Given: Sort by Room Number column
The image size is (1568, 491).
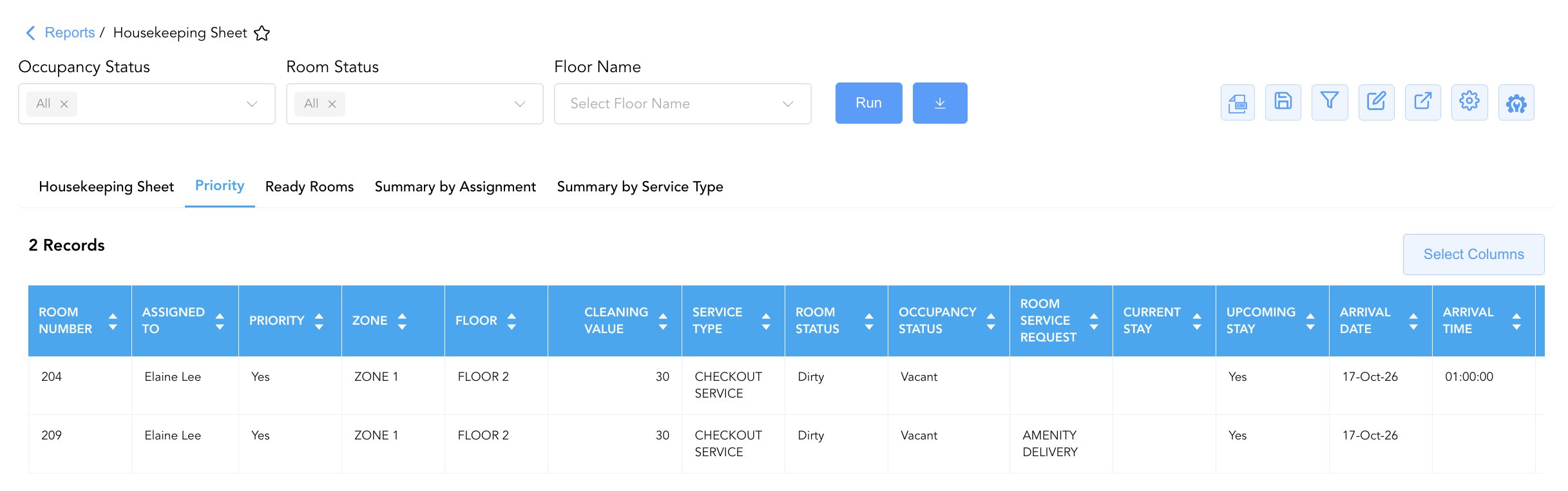Looking at the screenshot, I should 113,321.
